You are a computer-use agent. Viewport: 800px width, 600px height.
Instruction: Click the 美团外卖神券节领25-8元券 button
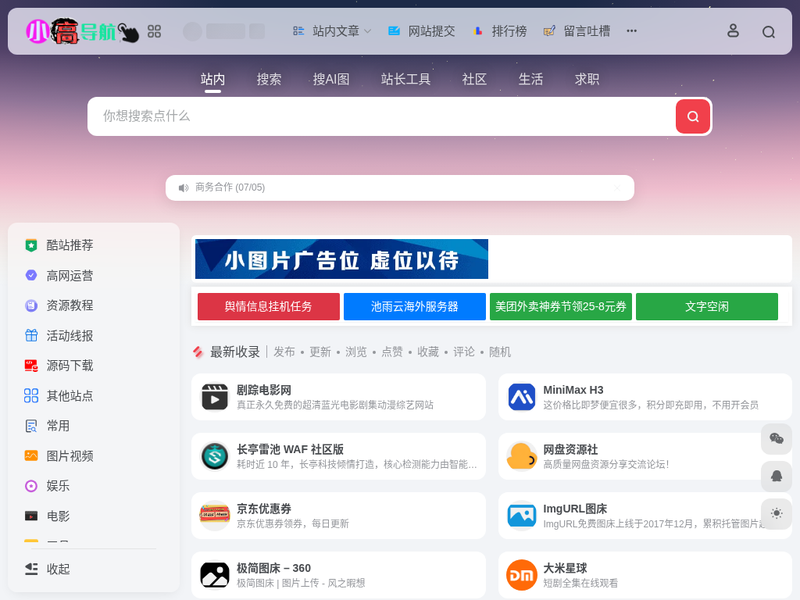click(561, 307)
